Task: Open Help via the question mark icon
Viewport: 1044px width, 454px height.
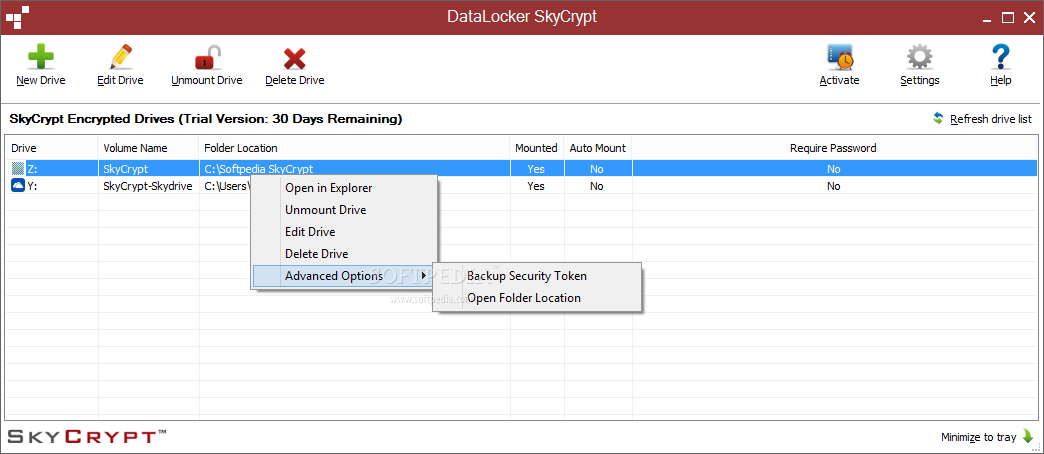Action: (1000, 57)
